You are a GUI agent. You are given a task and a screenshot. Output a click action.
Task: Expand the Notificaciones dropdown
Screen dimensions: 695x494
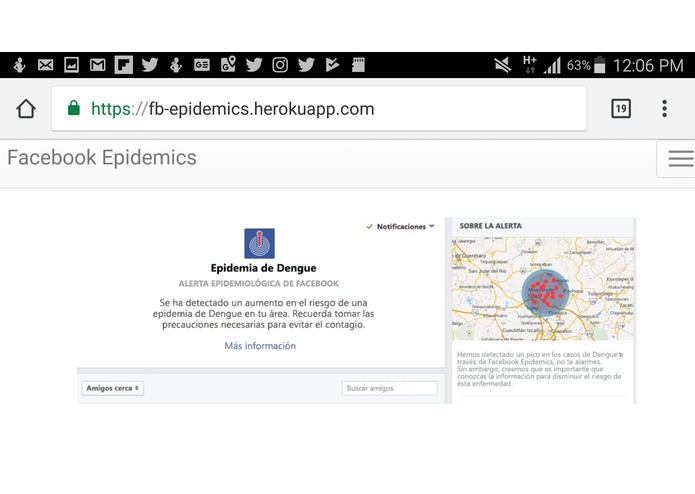(401, 226)
